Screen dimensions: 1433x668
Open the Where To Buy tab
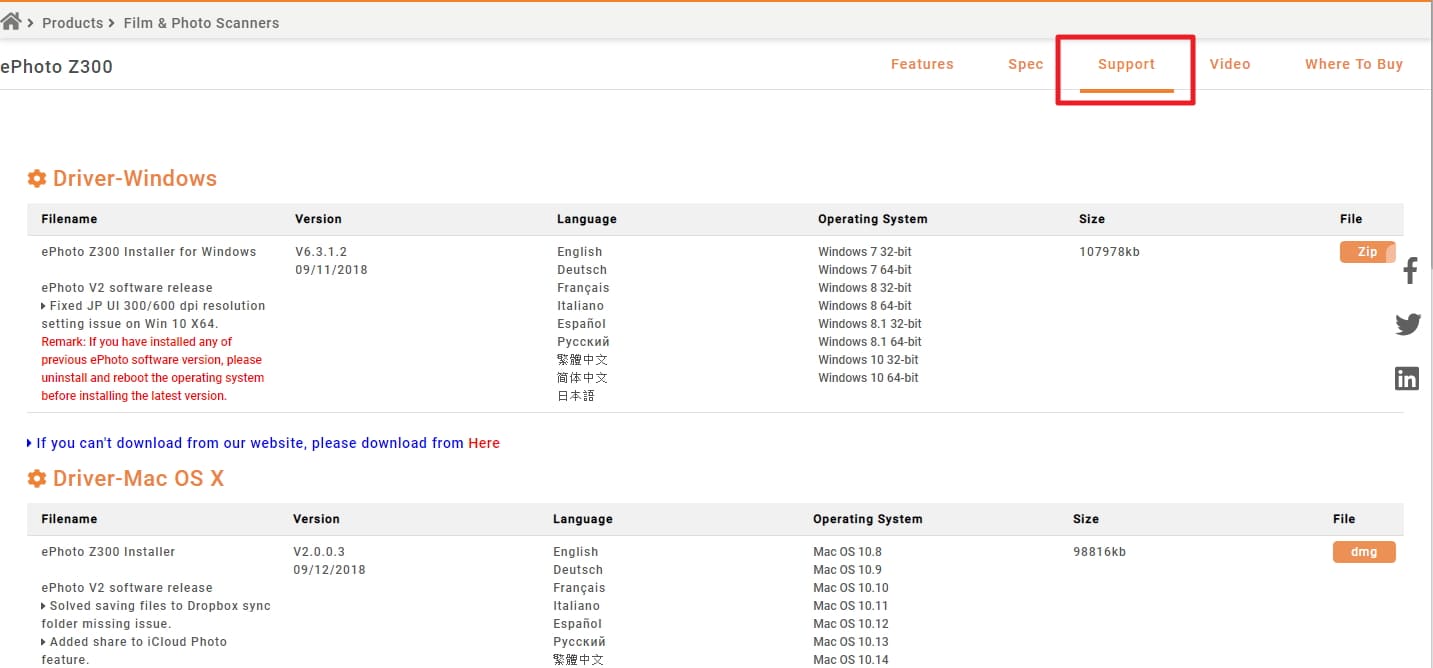[x=1354, y=64]
